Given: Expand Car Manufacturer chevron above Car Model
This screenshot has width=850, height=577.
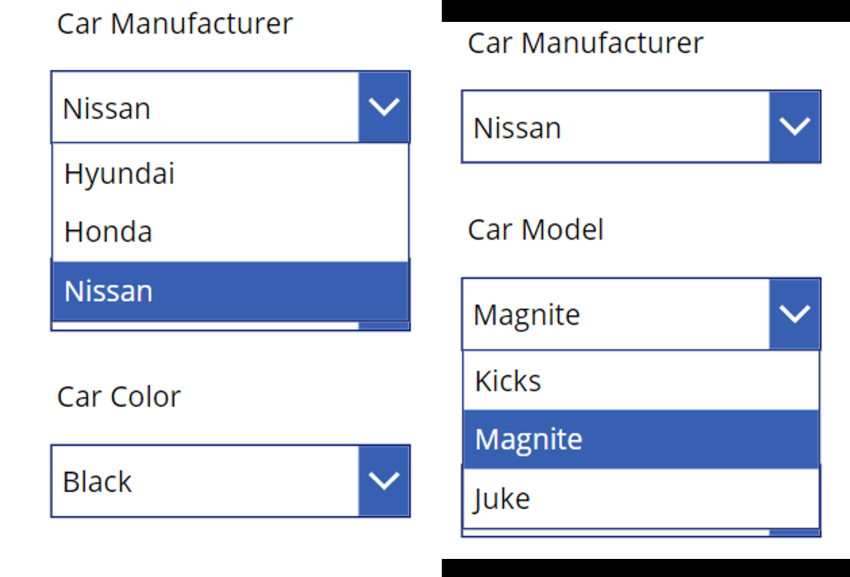Looking at the screenshot, I should pyautogui.click(x=795, y=126).
